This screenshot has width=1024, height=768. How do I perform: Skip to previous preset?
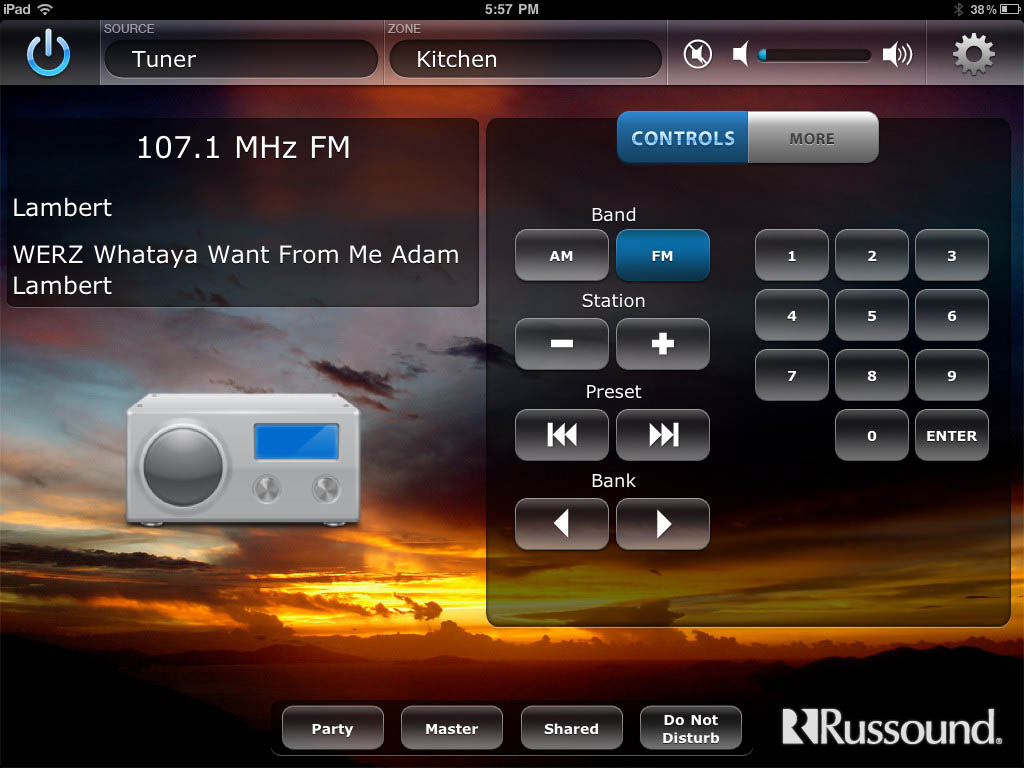(561, 434)
